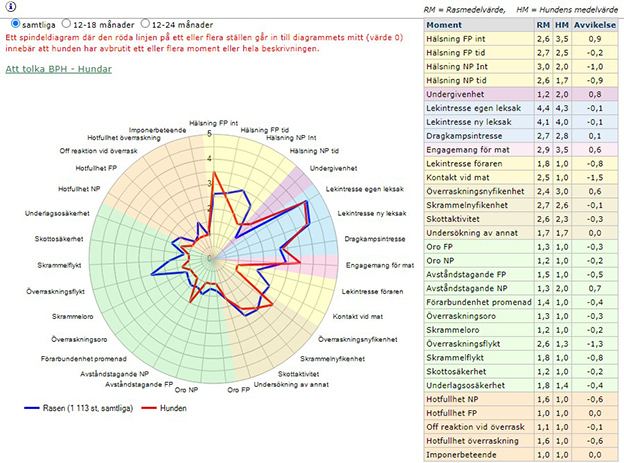Click the Överraskningsoro table row

[521, 316]
